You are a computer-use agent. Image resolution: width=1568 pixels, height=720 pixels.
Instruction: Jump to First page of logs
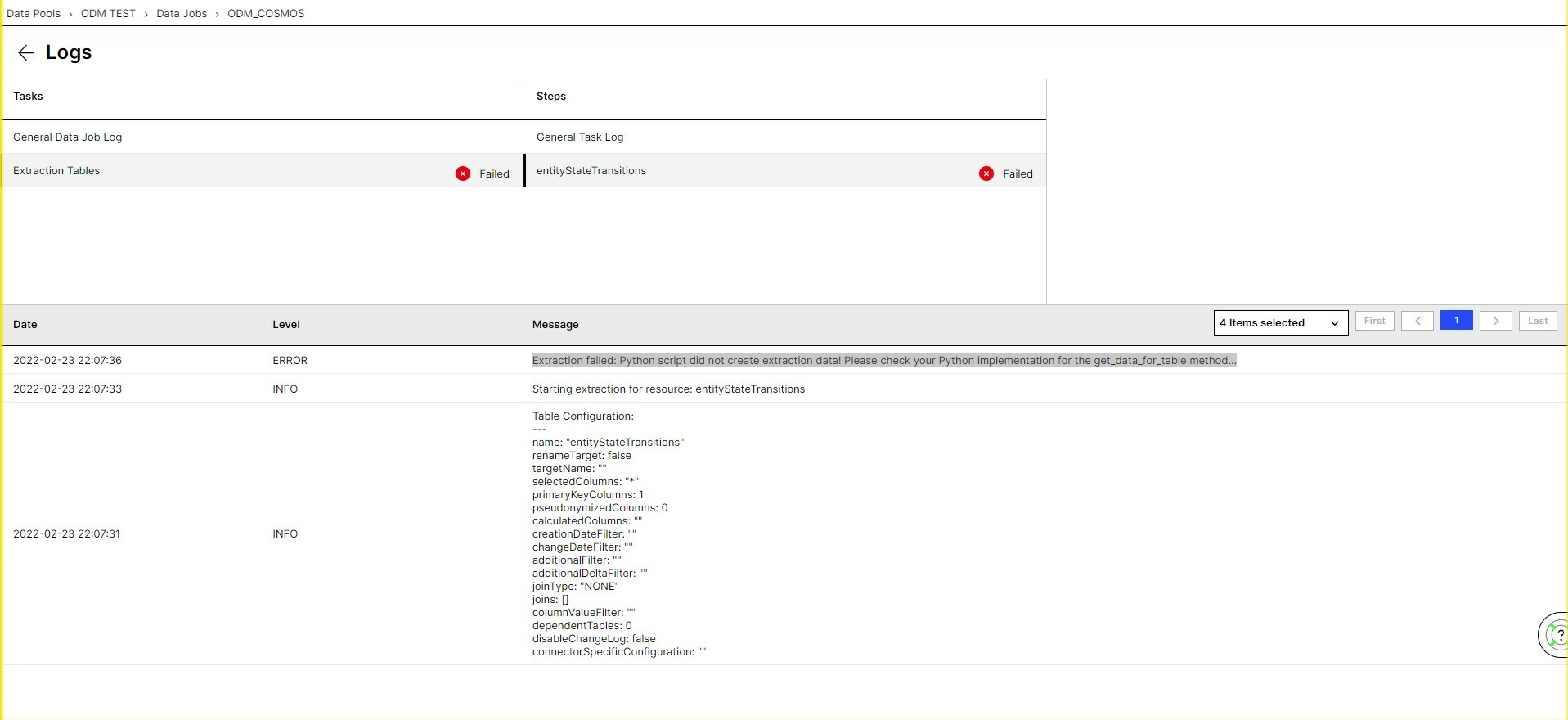click(x=1374, y=321)
